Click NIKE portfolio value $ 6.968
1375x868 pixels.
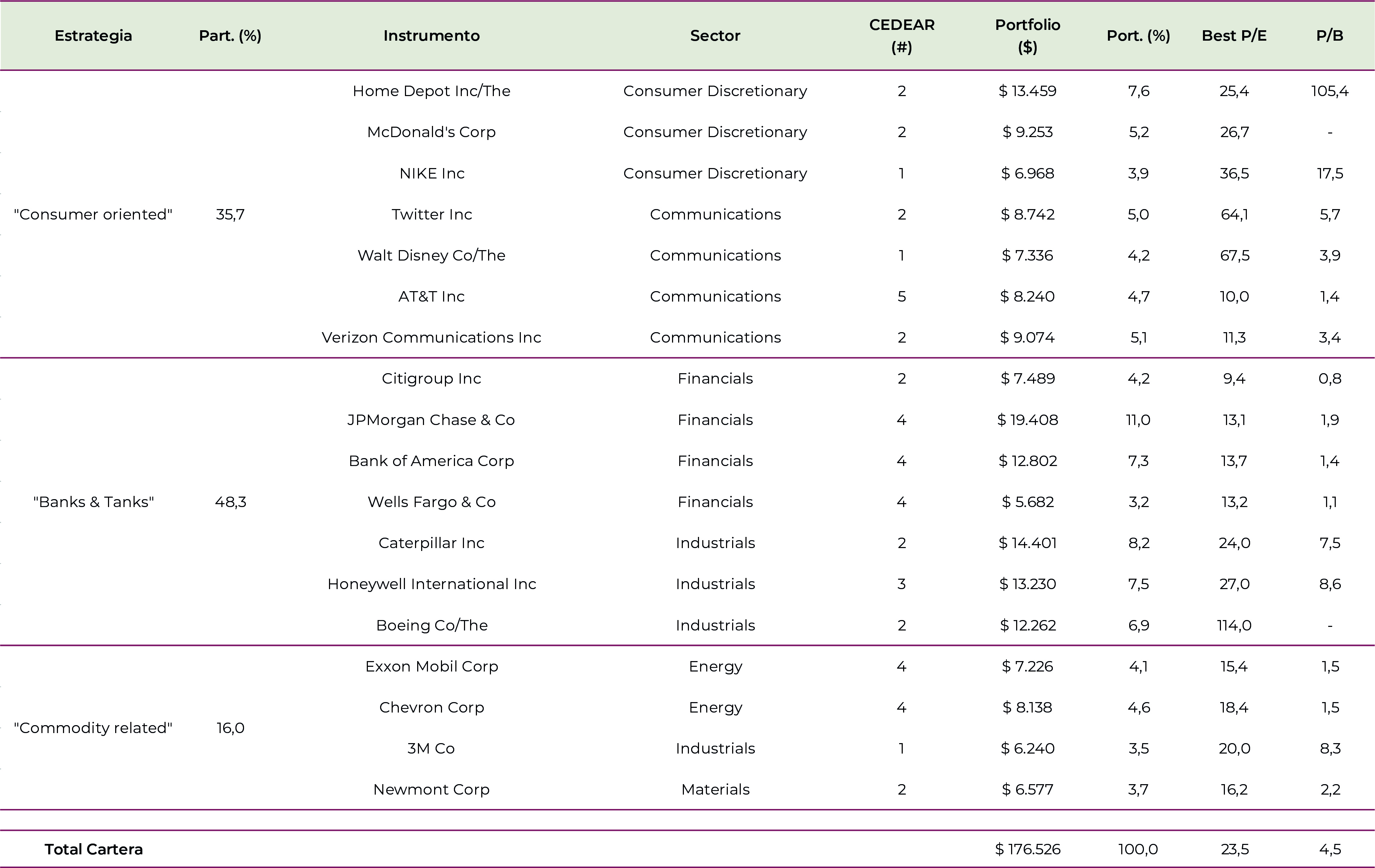pyautogui.click(x=1027, y=173)
